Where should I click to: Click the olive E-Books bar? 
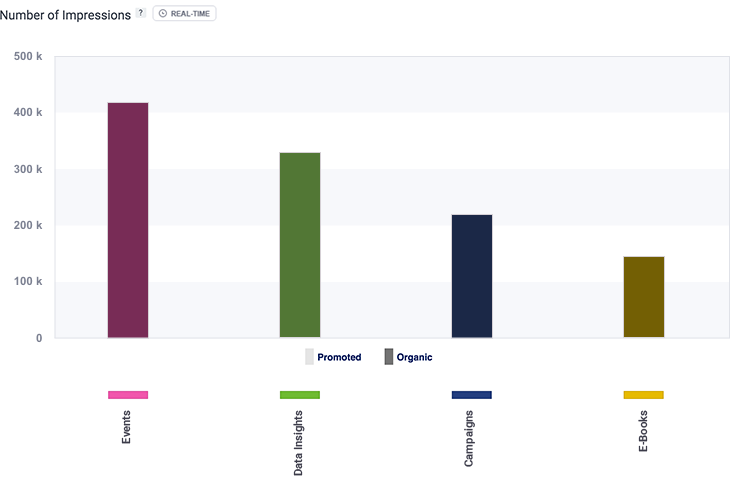[643, 297]
